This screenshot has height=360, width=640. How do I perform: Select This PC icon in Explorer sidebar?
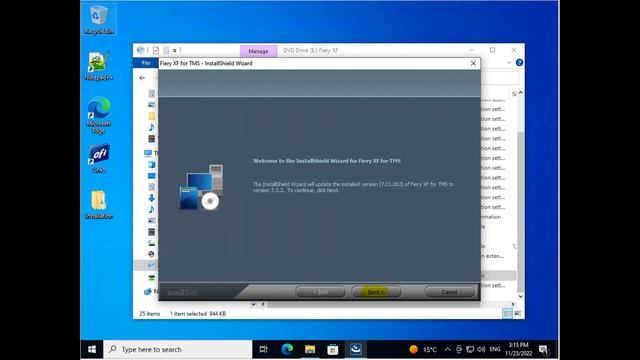(148, 153)
